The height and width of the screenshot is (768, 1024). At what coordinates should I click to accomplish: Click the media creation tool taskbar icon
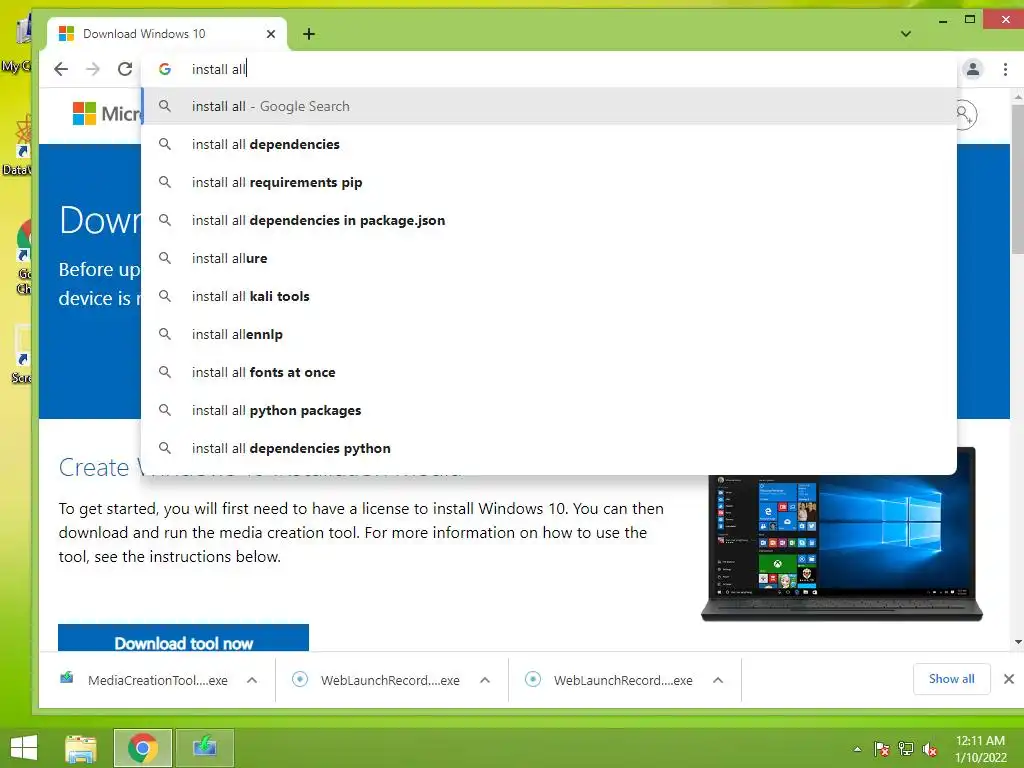pyautogui.click(x=204, y=748)
